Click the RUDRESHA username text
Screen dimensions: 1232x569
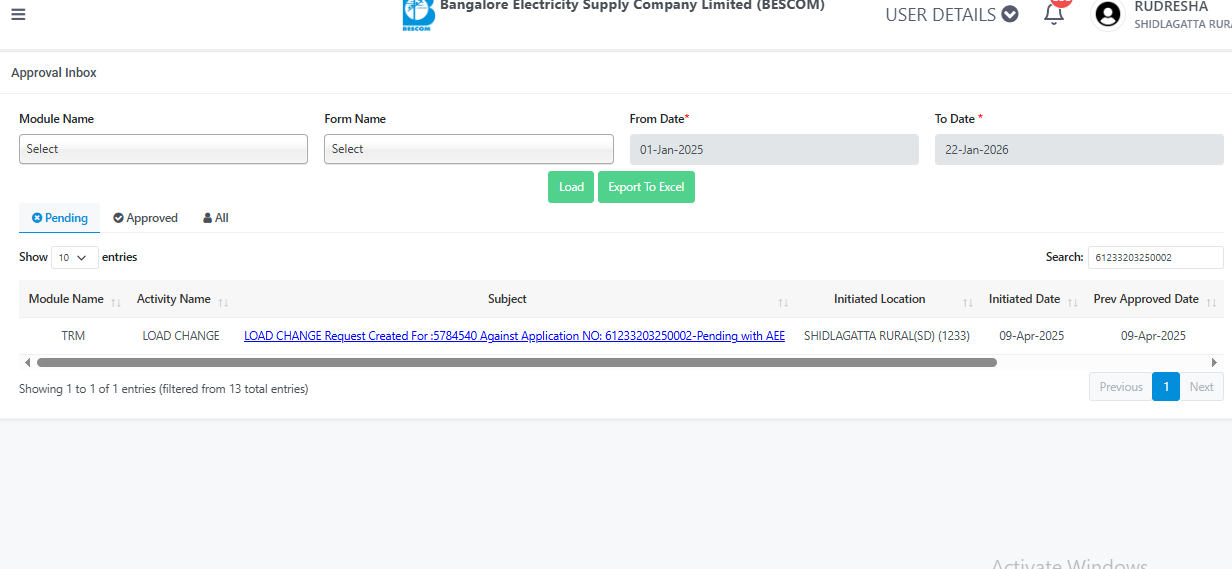click(1171, 6)
